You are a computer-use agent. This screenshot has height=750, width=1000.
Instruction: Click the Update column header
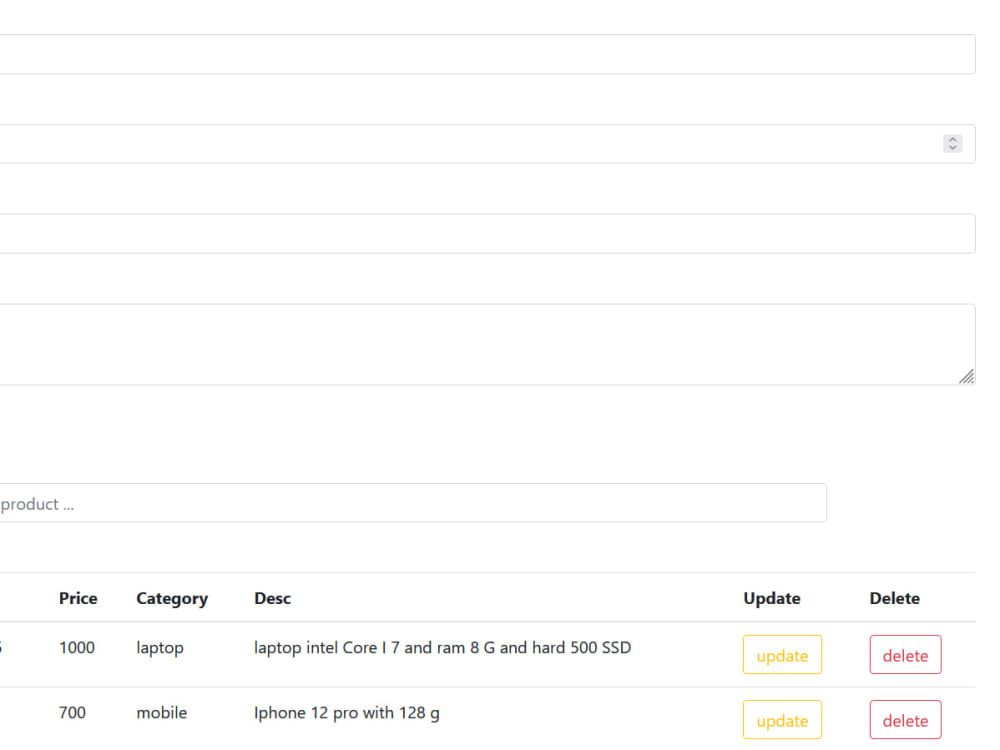(x=772, y=598)
